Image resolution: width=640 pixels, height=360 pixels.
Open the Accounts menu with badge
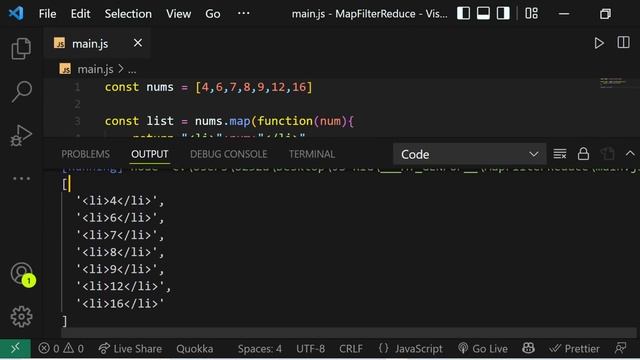coord(22,274)
